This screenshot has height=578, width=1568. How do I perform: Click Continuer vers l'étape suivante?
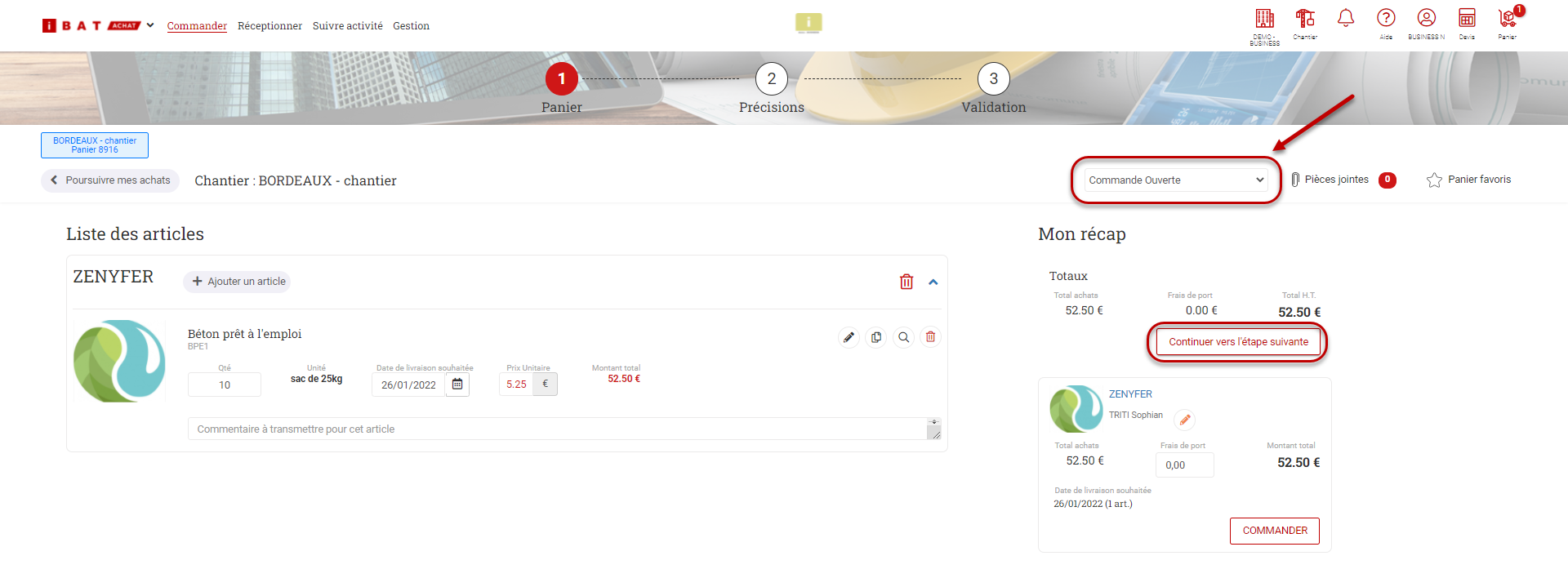(x=1238, y=342)
